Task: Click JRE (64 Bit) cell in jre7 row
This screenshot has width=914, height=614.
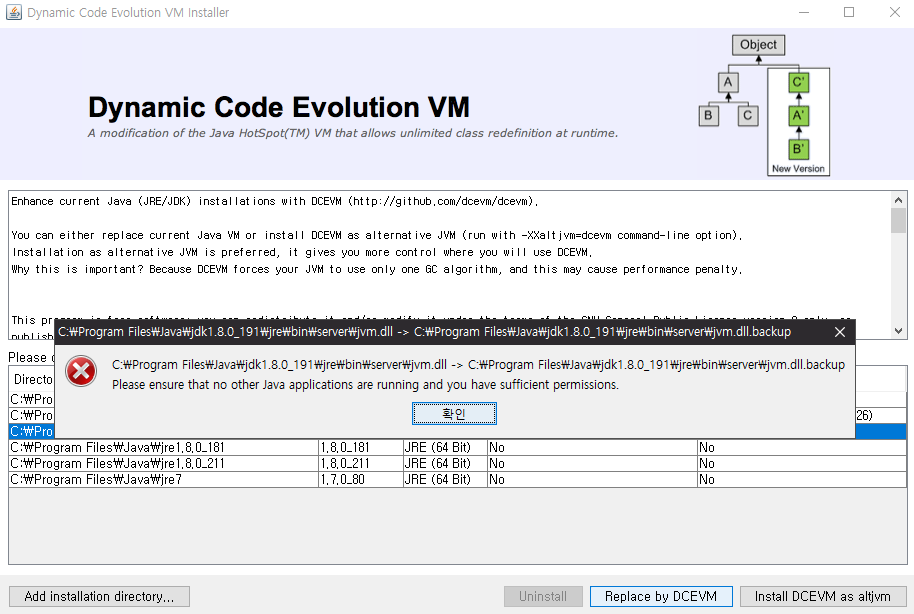Action: [445, 479]
